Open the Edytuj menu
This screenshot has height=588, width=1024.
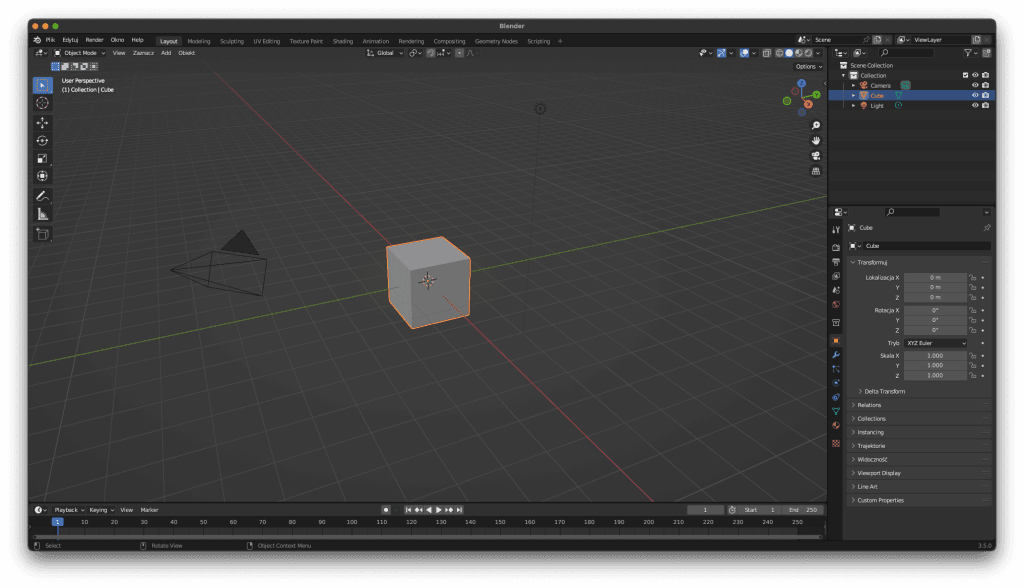pyautogui.click(x=70, y=40)
